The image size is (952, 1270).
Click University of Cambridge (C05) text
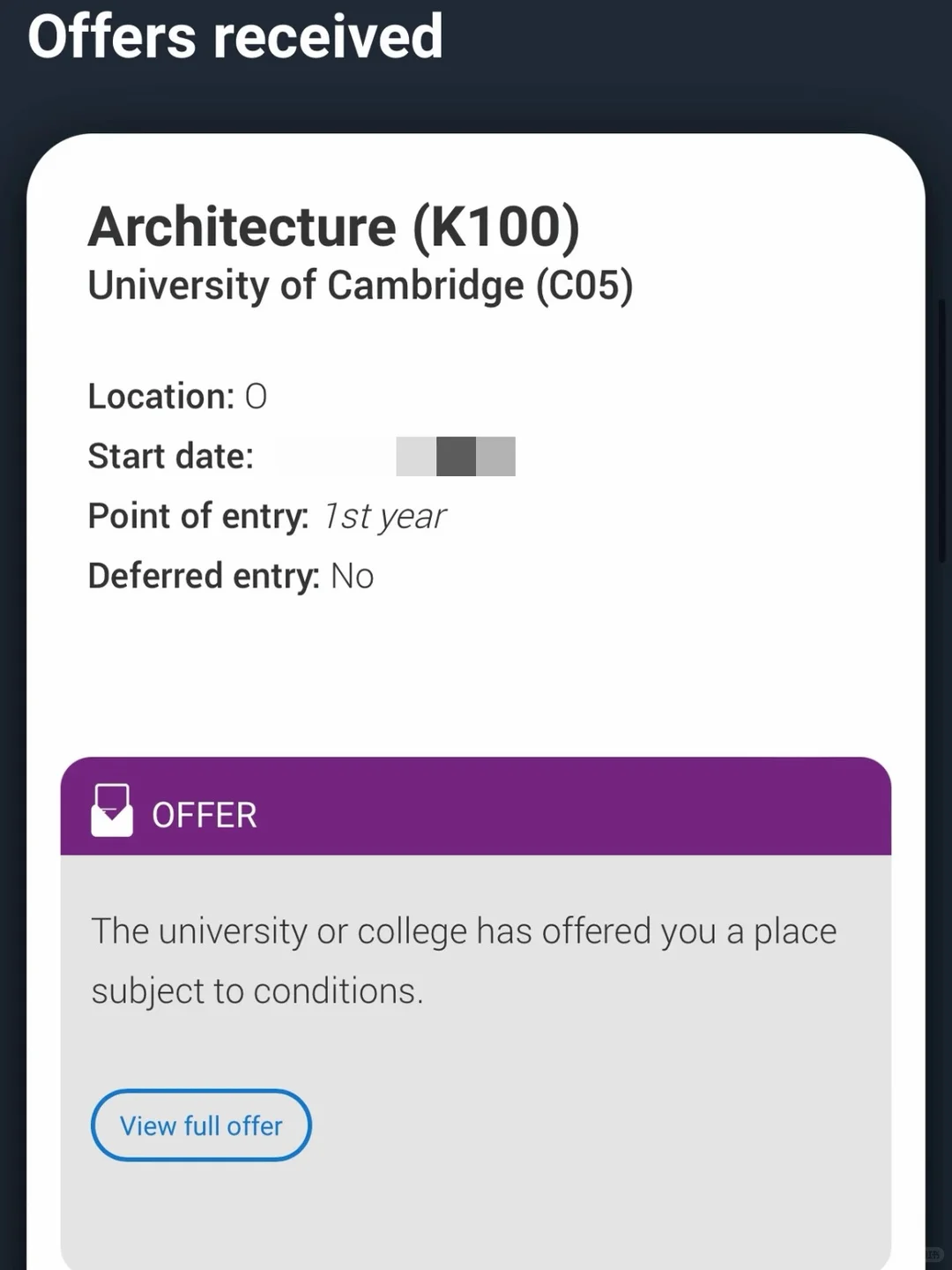(361, 286)
